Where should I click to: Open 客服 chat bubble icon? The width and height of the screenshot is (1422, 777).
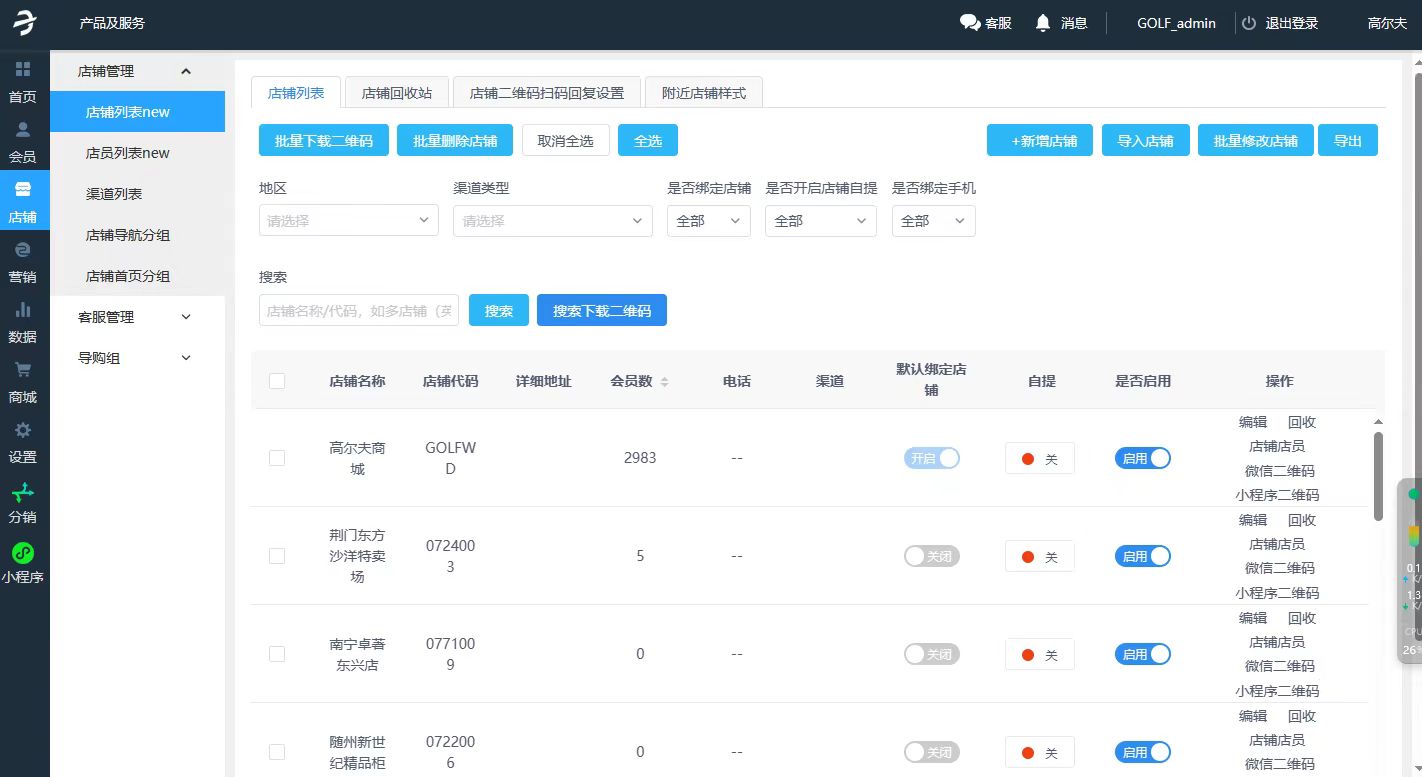[970, 22]
